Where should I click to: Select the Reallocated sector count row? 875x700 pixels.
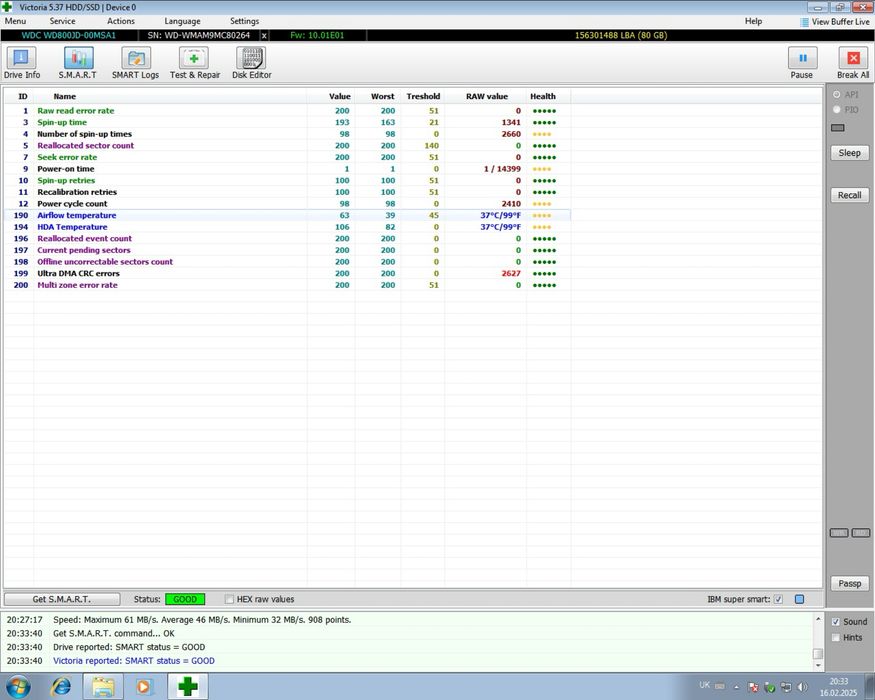click(x=287, y=146)
